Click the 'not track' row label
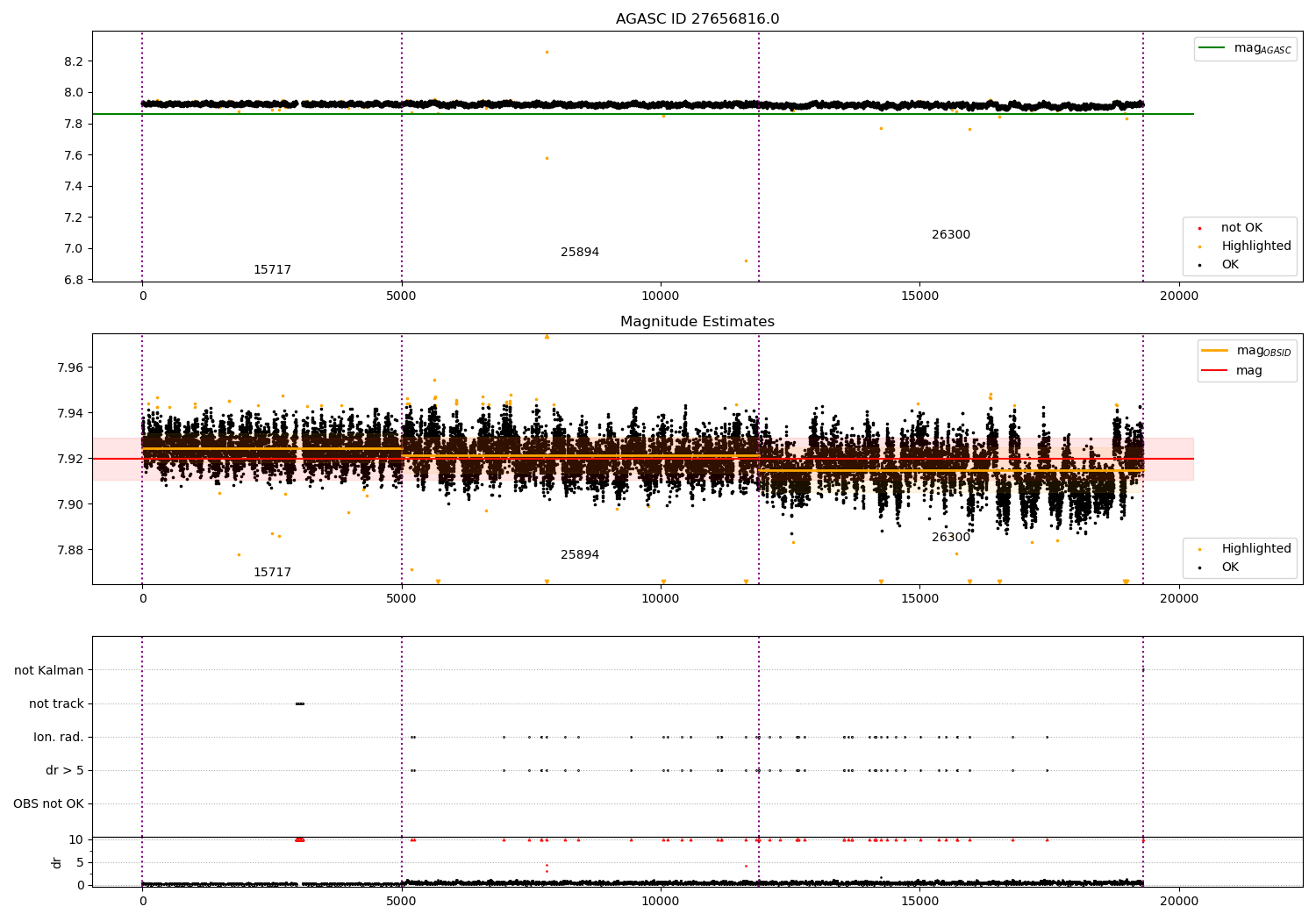 56,704
